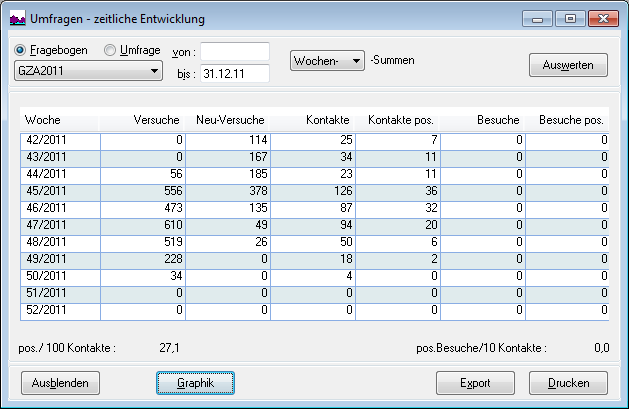Open the Graphik chart view
This screenshot has width=629, height=409.
click(196, 383)
